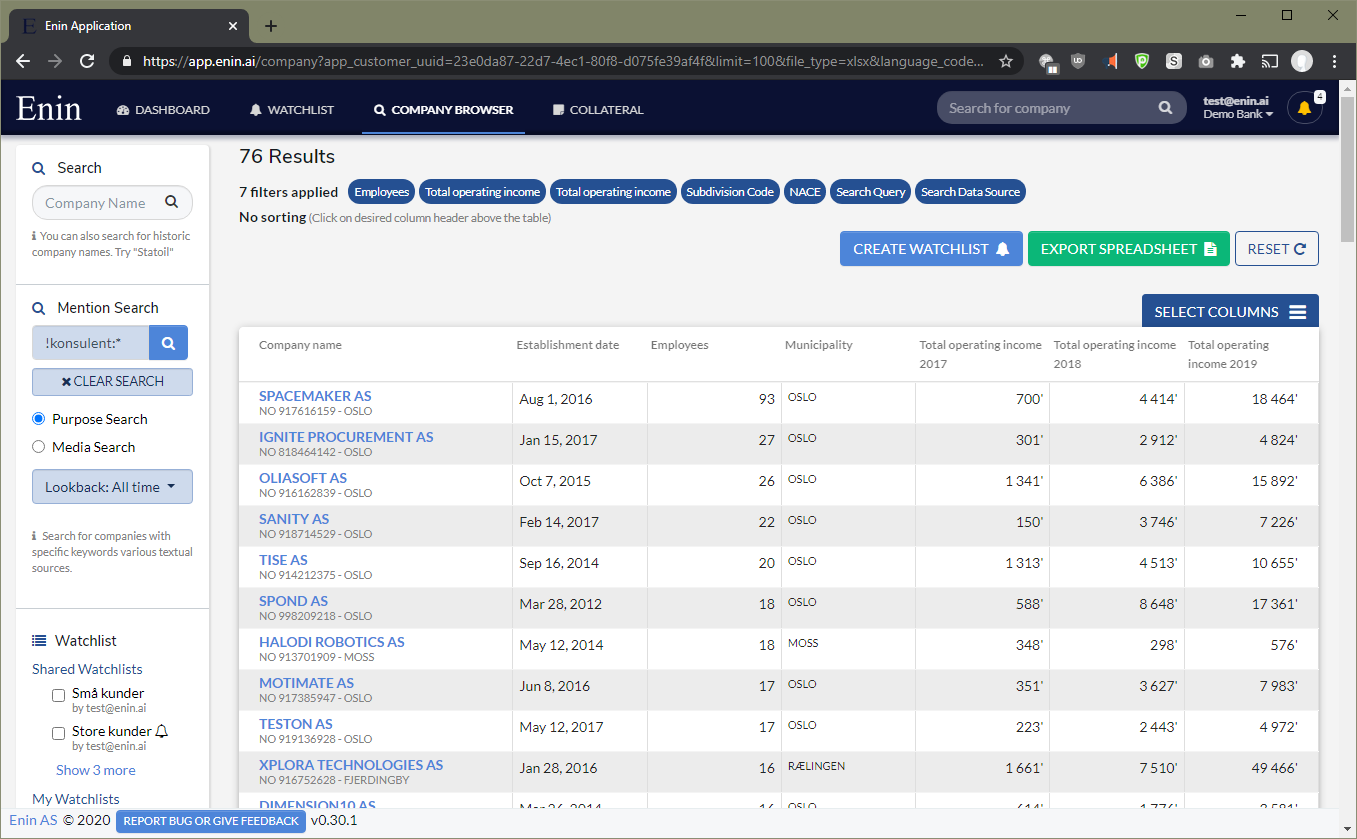Bookmark this page with the star icon
1357x839 pixels.
[1006, 61]
